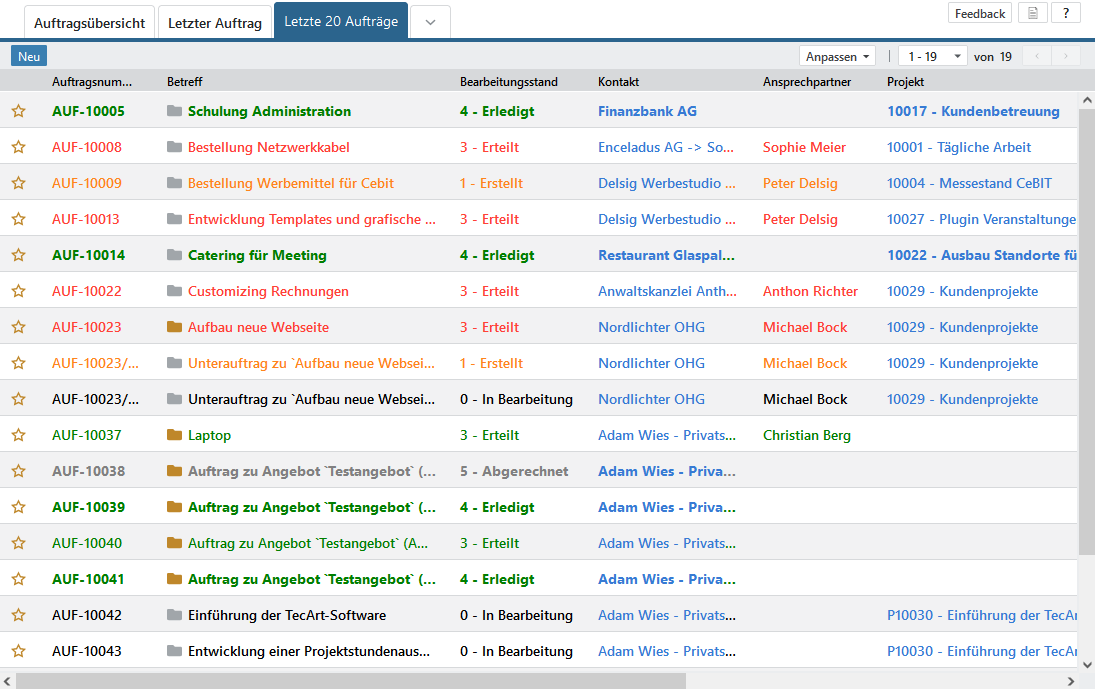Click folder icon beside Customizing Rechnungen
The width and height of the screenshot is (1095, 689).
click(x=175, y=291)
